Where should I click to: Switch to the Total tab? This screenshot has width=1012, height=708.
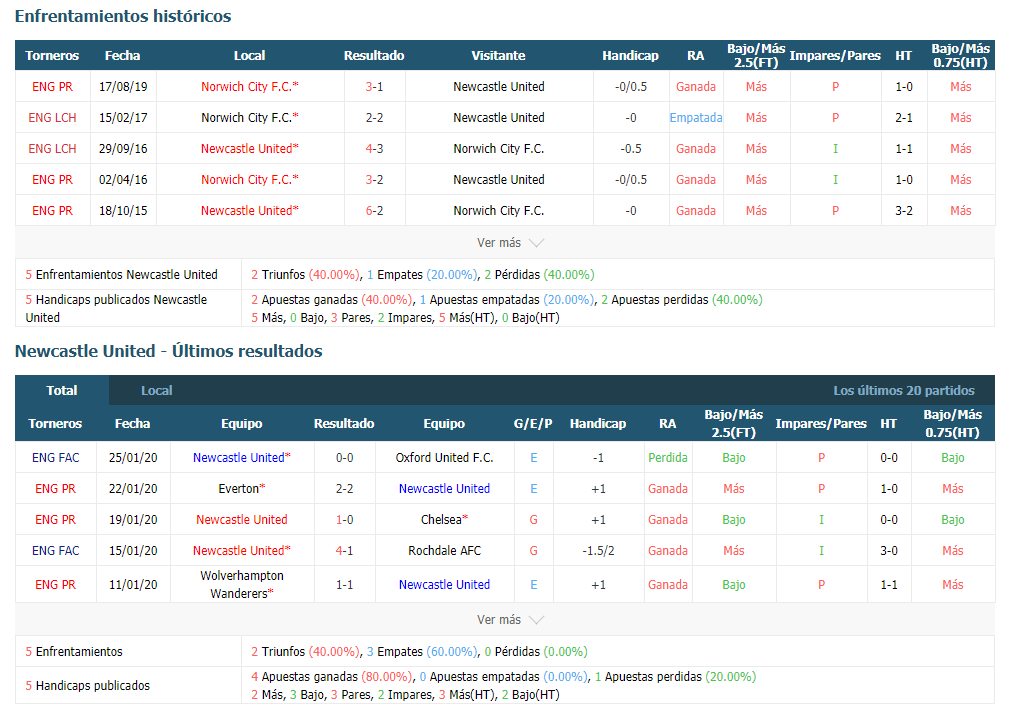[62, 390]
